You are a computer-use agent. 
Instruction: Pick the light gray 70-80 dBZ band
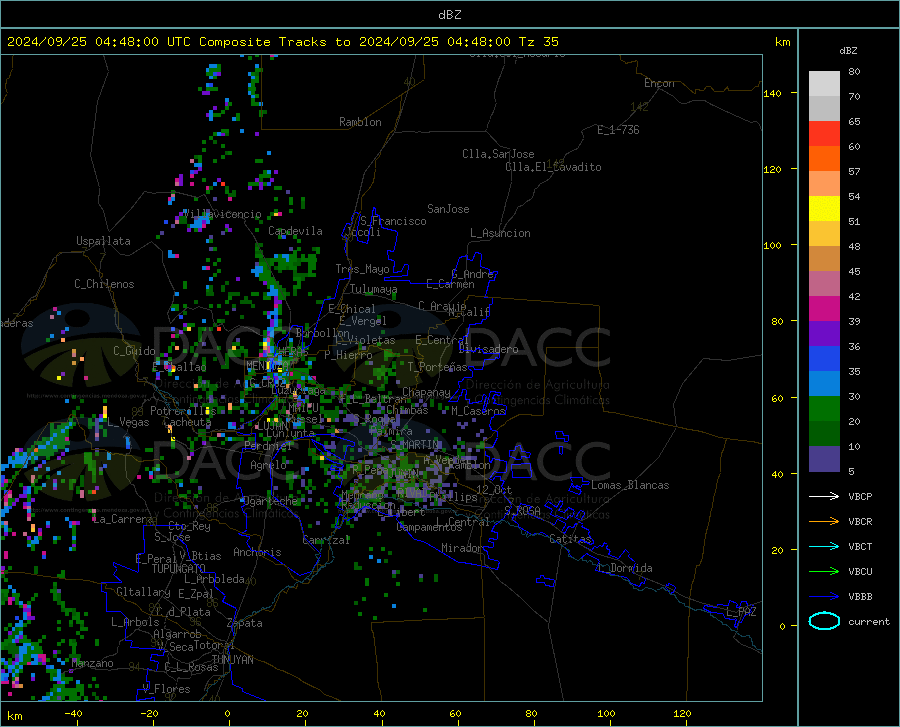point(824,84)
